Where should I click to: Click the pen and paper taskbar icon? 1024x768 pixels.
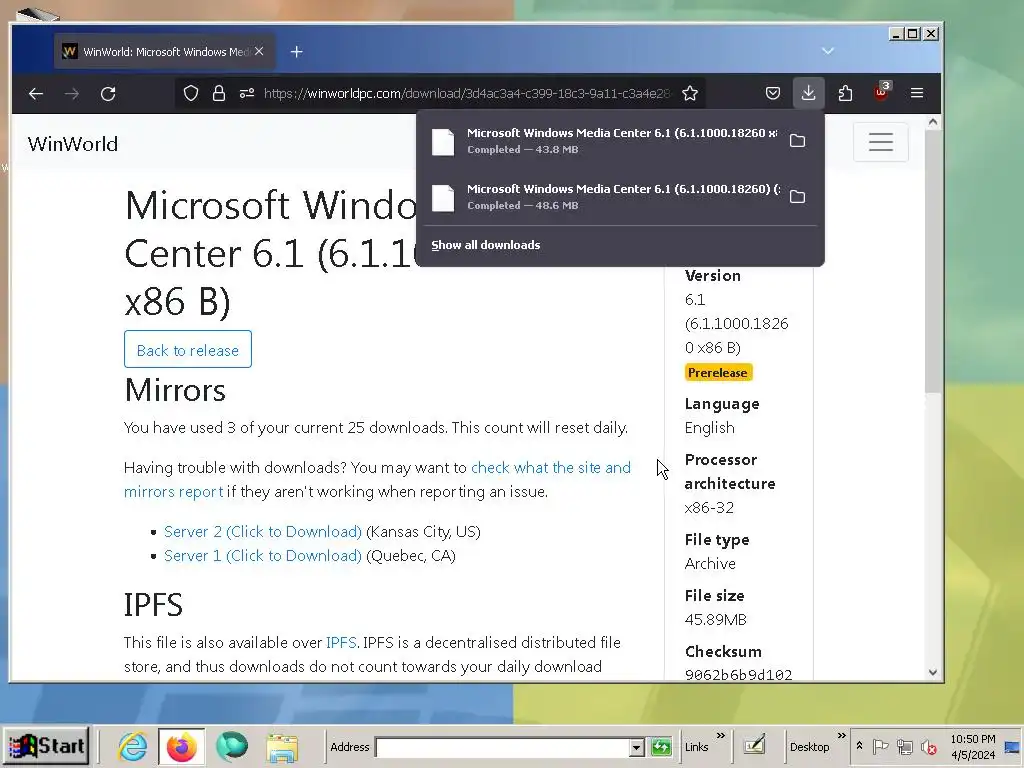click(x=754, y=745)
